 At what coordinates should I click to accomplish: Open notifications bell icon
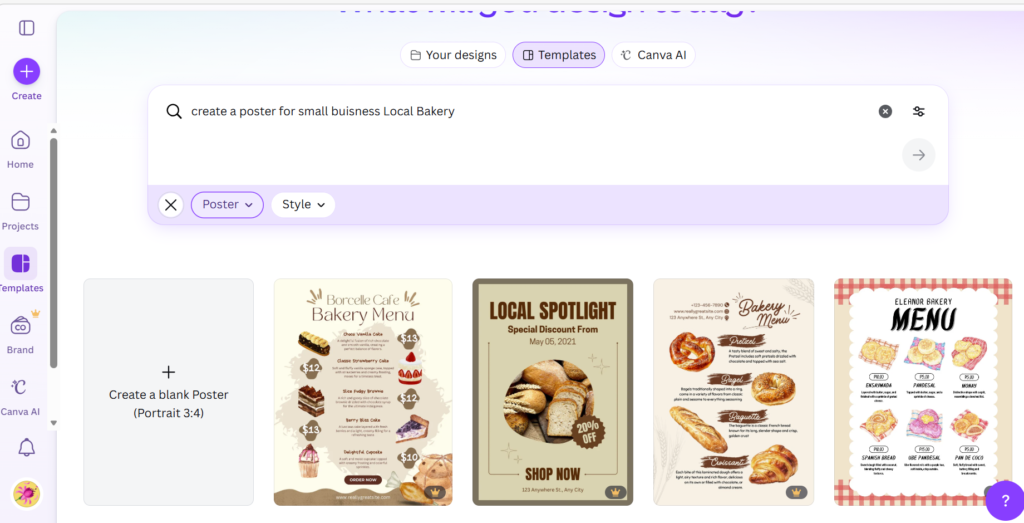point(26,448)
